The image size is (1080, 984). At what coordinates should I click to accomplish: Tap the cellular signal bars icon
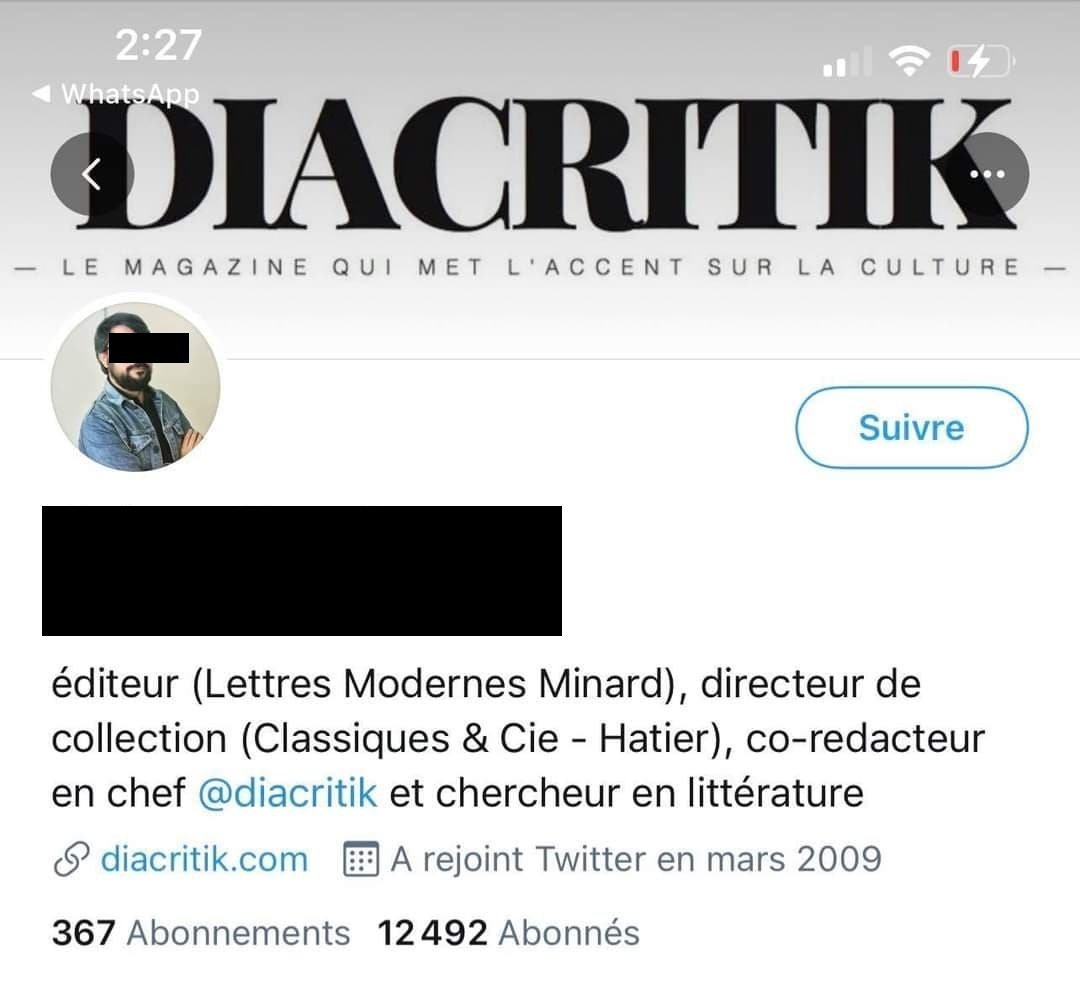(x=847, y=62)
